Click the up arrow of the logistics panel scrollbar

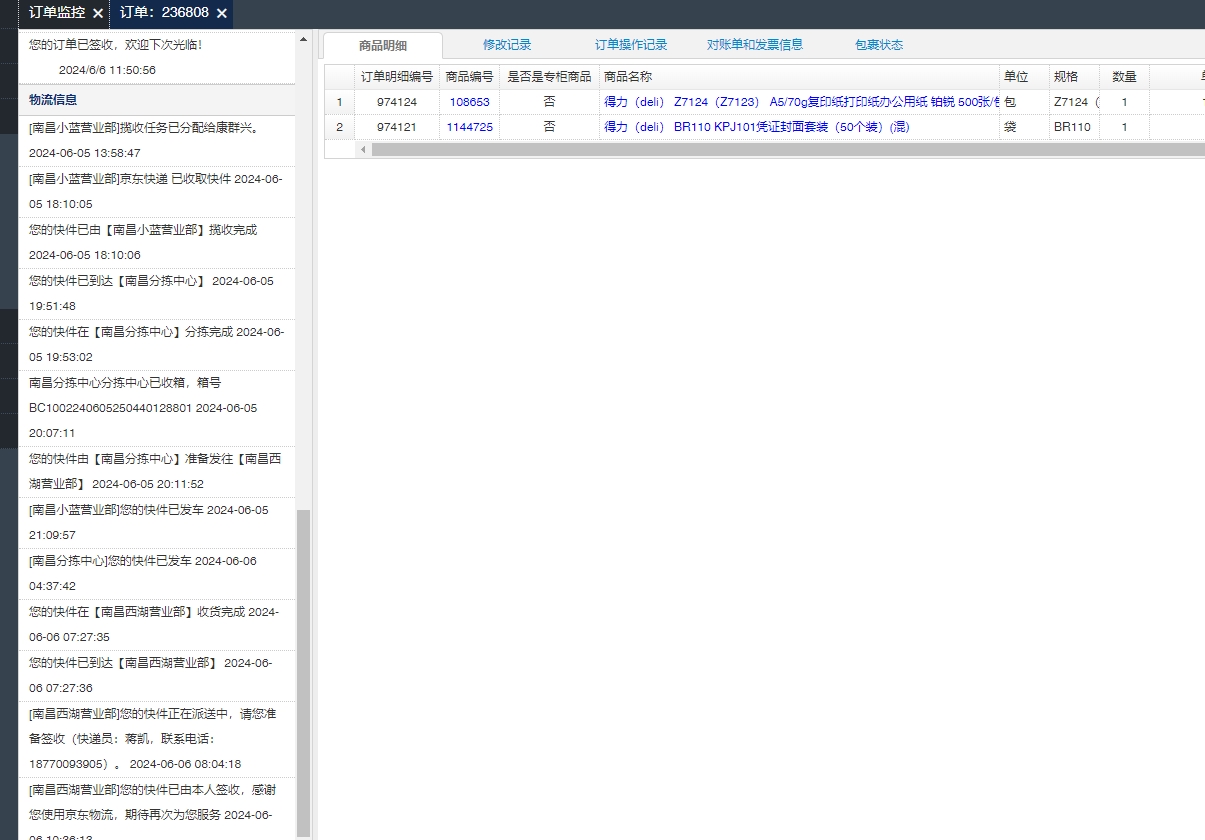coord(304,40)
